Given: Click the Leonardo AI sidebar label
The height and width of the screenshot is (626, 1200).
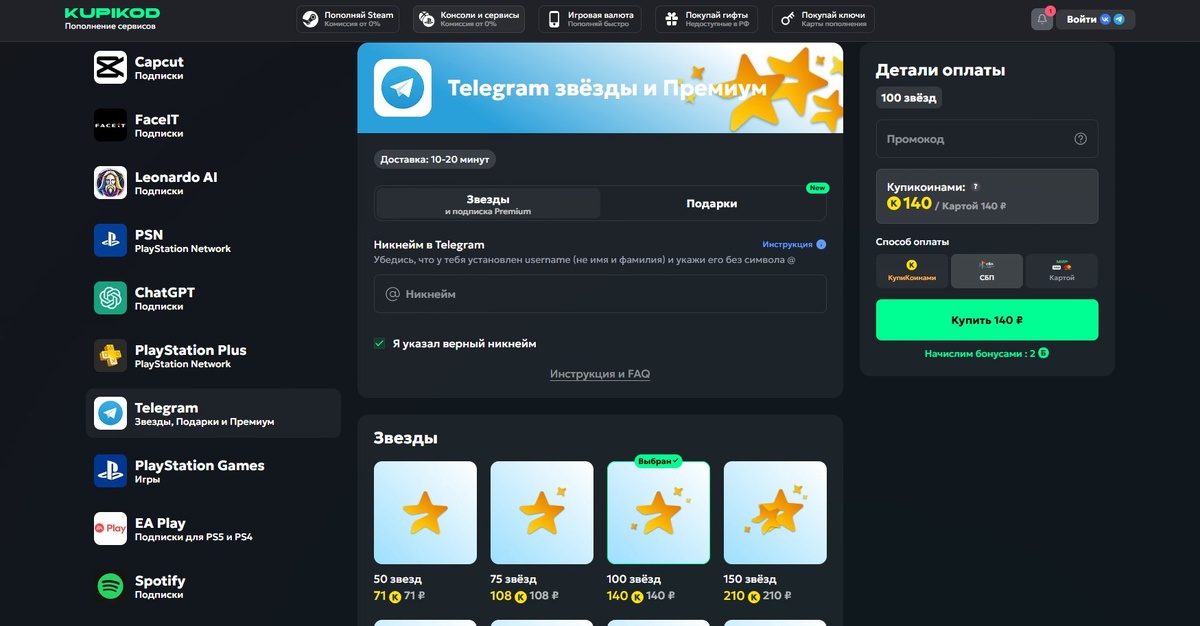Looking at the screenshot, I should pyautogui.click(x=176, y=183).
